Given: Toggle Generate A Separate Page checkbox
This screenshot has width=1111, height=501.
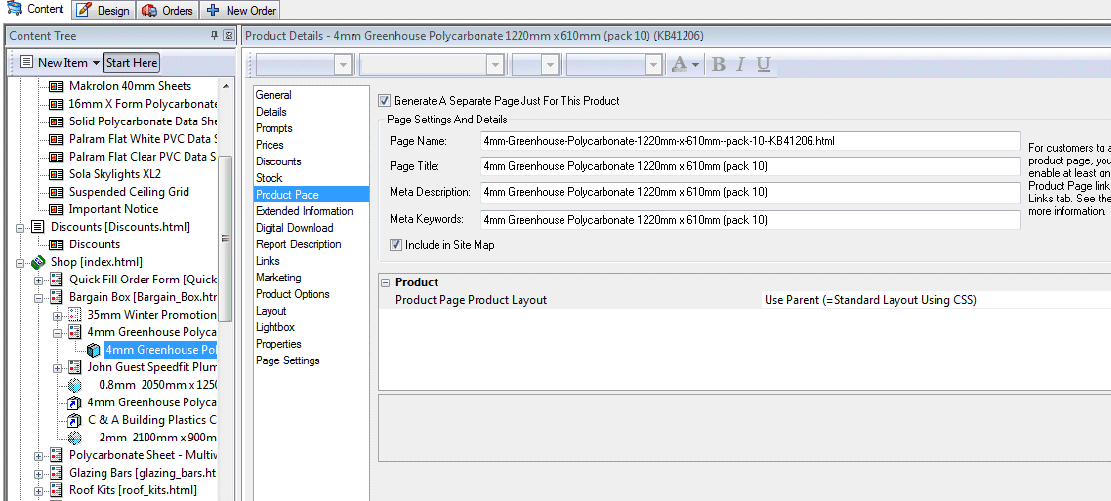Looking at the screenshot, I should 385,101.
